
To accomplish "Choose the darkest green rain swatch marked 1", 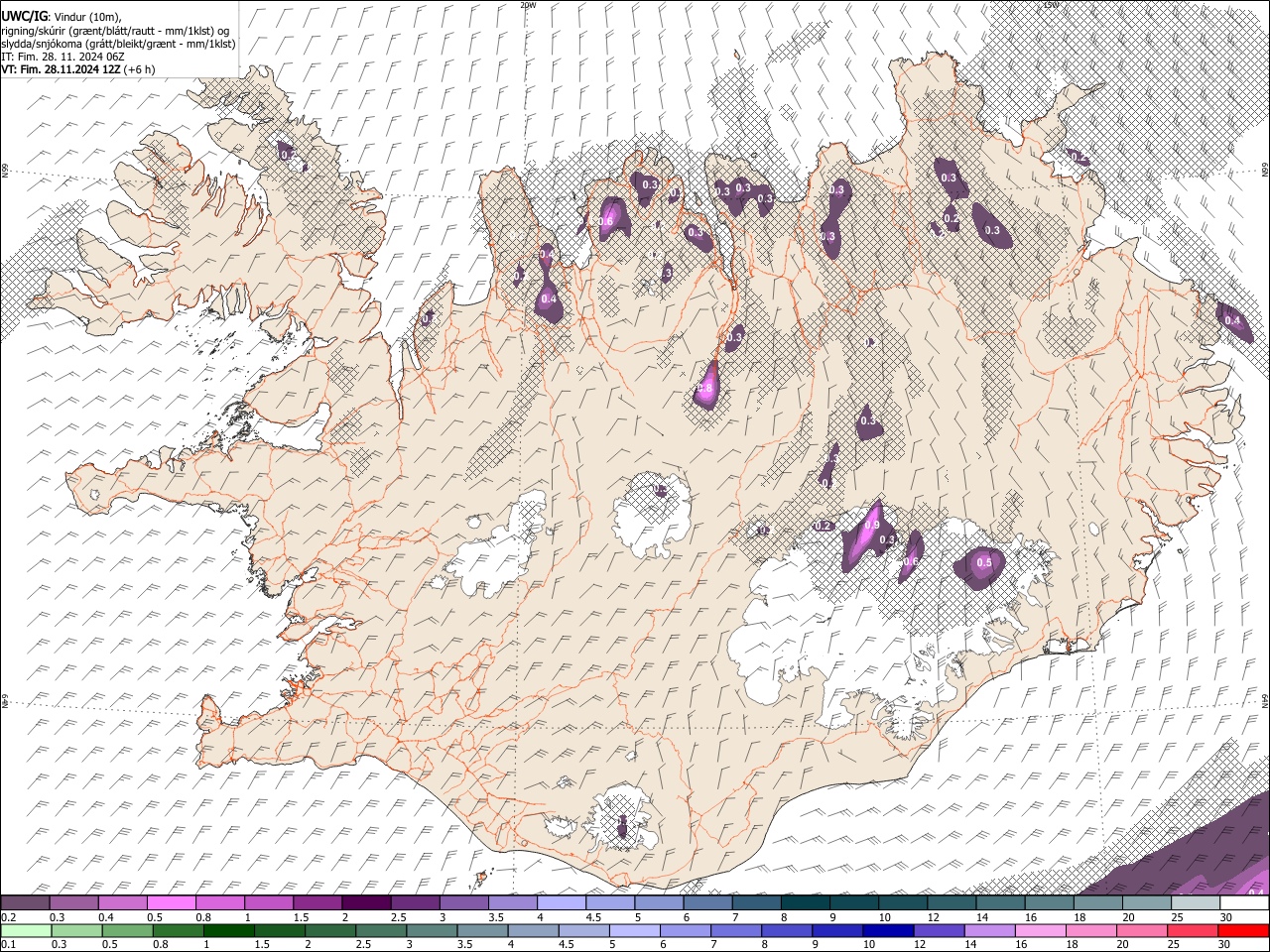I will (x=228, y=930).
